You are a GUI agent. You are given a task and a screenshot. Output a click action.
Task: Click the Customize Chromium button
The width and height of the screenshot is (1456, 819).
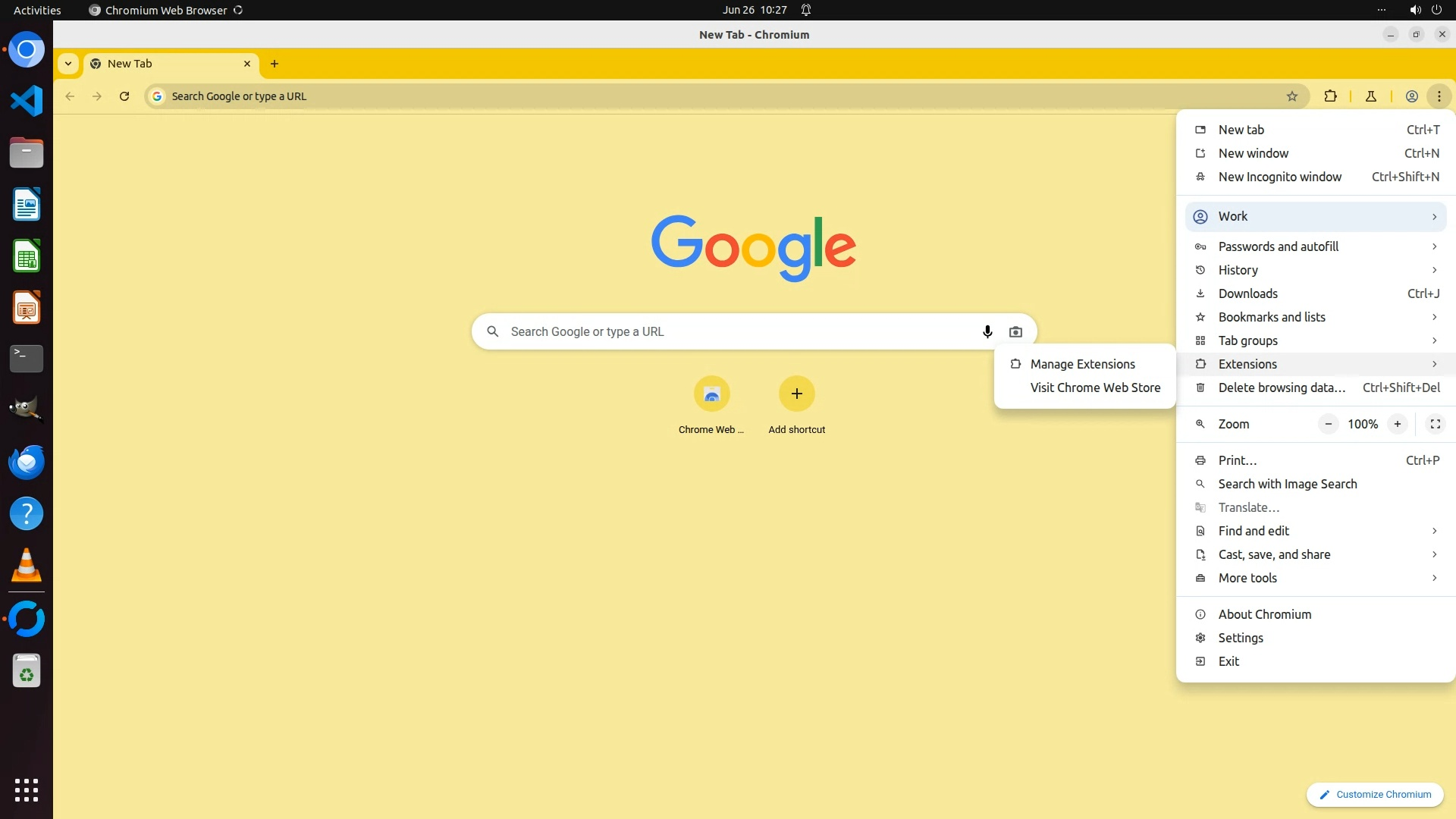[1375, 794]
